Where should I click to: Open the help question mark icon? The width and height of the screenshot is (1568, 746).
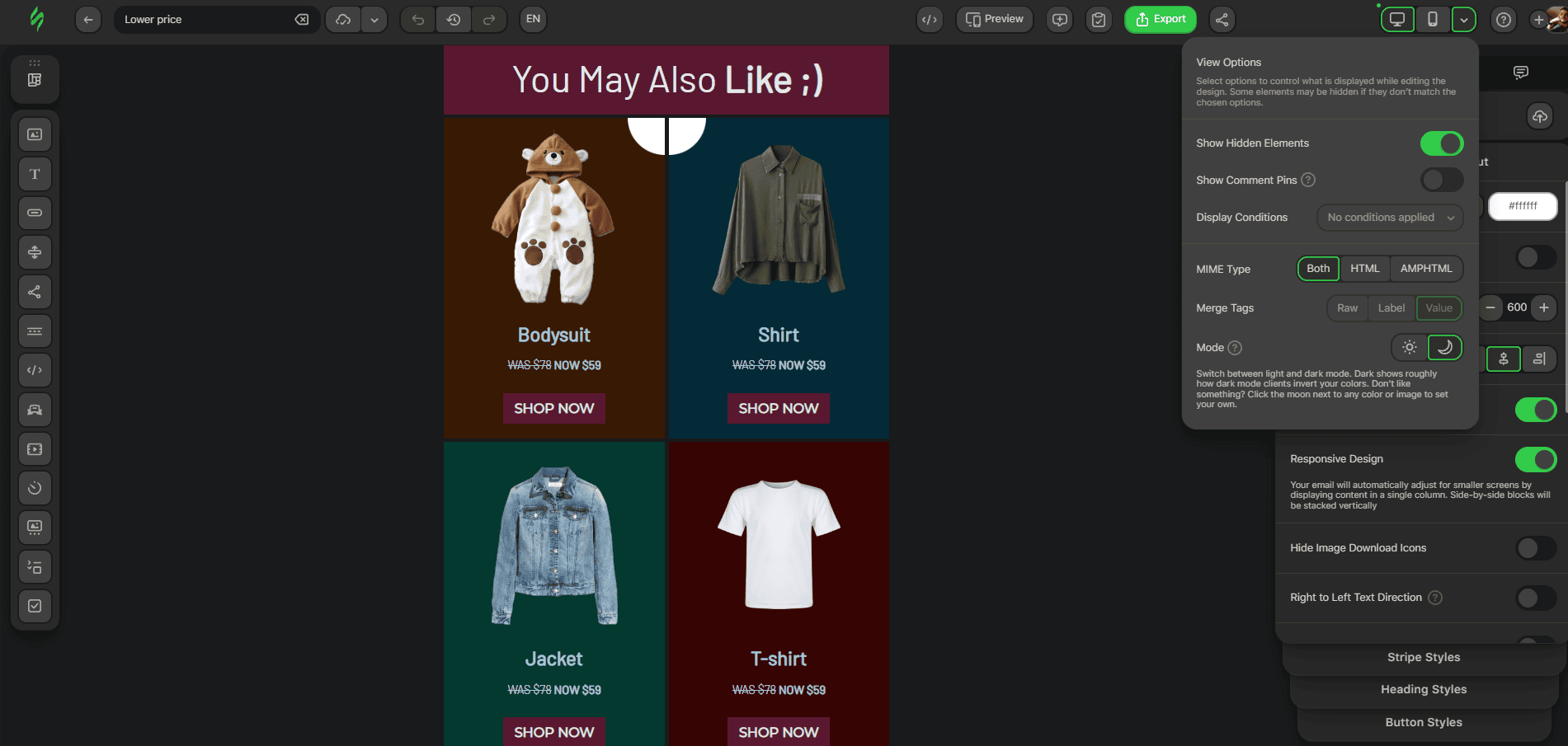[x=1504, y=19]
